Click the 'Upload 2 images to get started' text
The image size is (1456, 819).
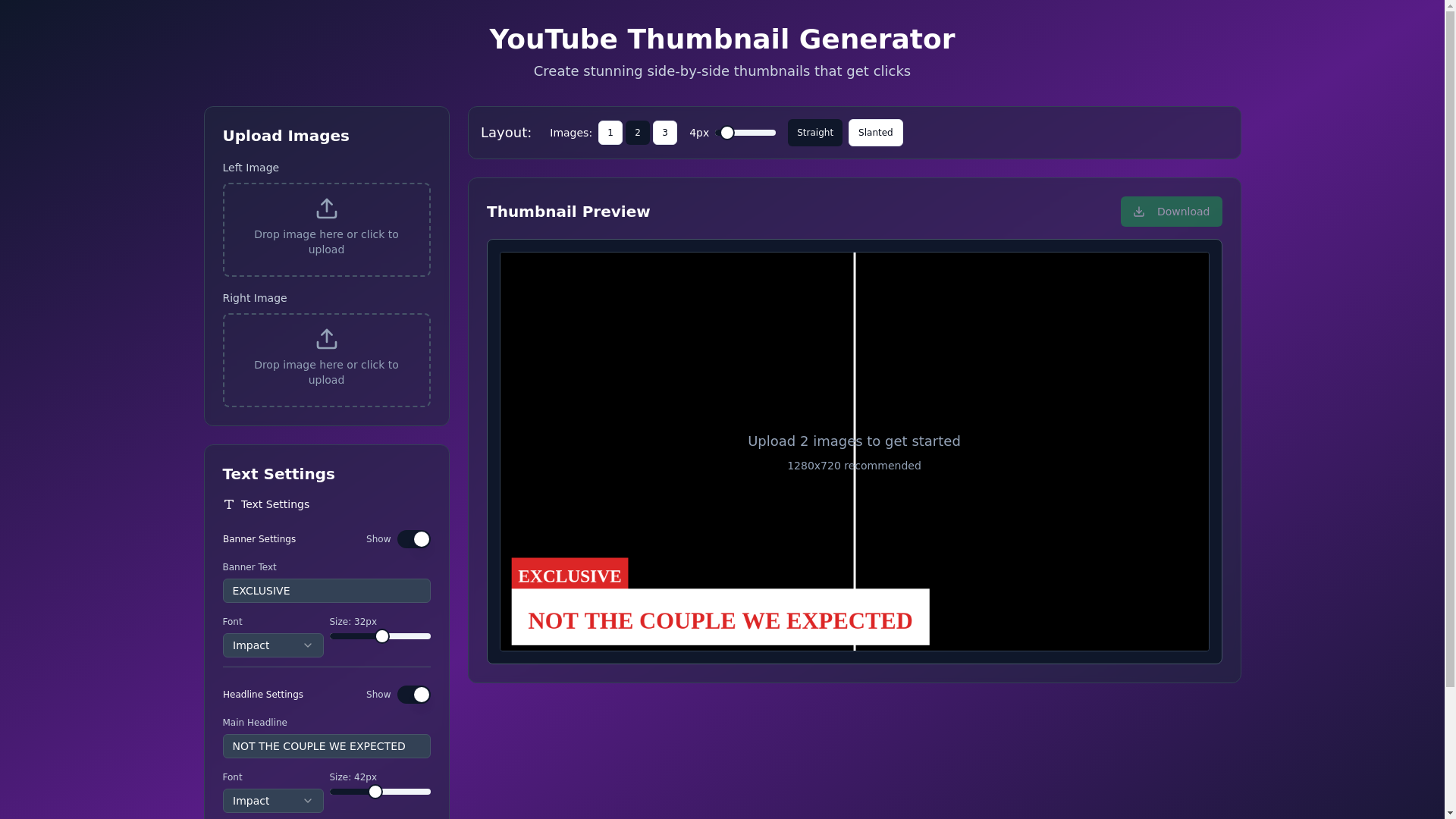click(854, 441)
